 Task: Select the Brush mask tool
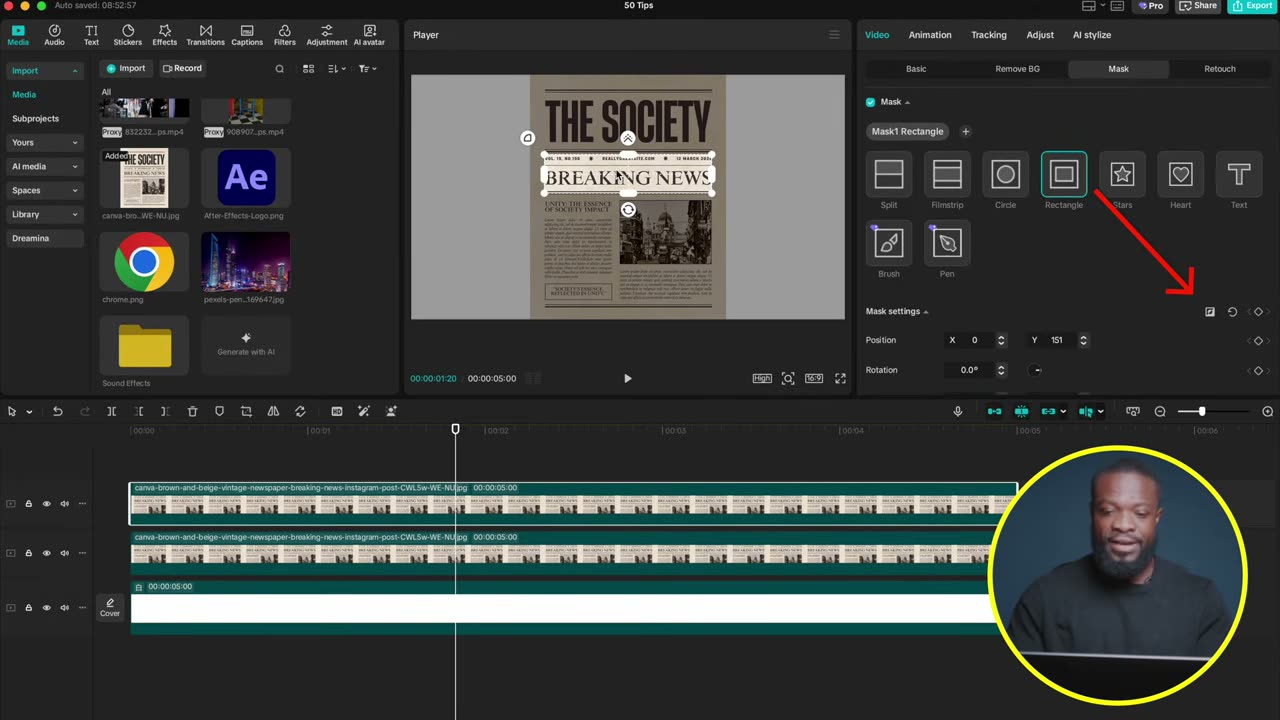coord(889,243)
